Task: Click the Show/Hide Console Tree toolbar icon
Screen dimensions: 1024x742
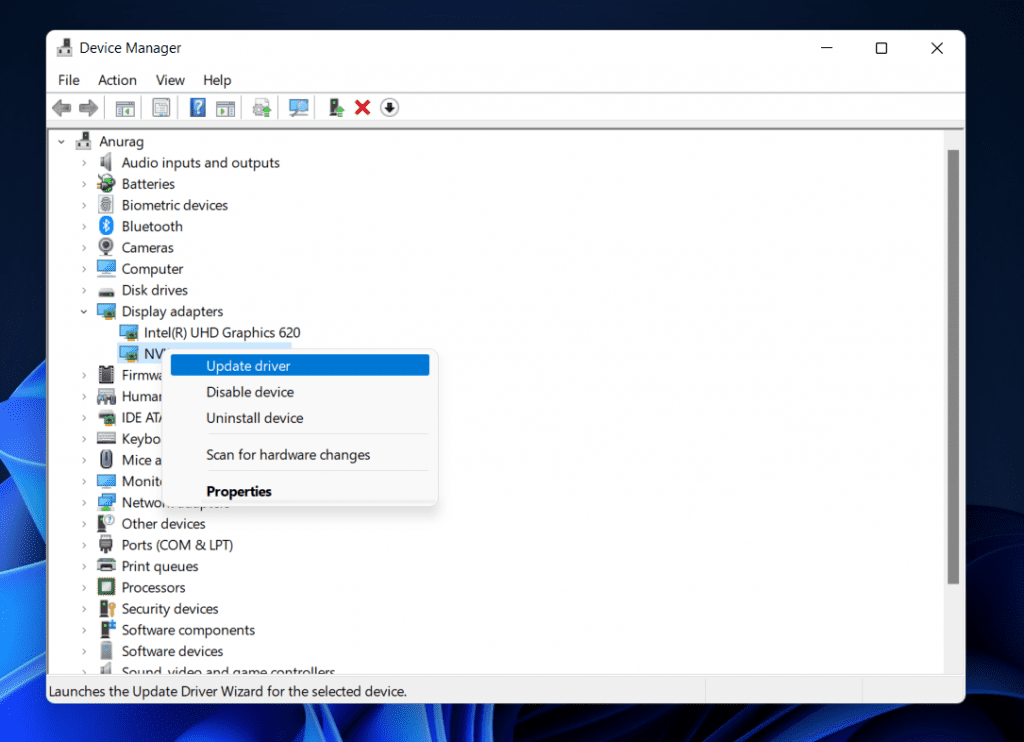Action: coord(125,107)
